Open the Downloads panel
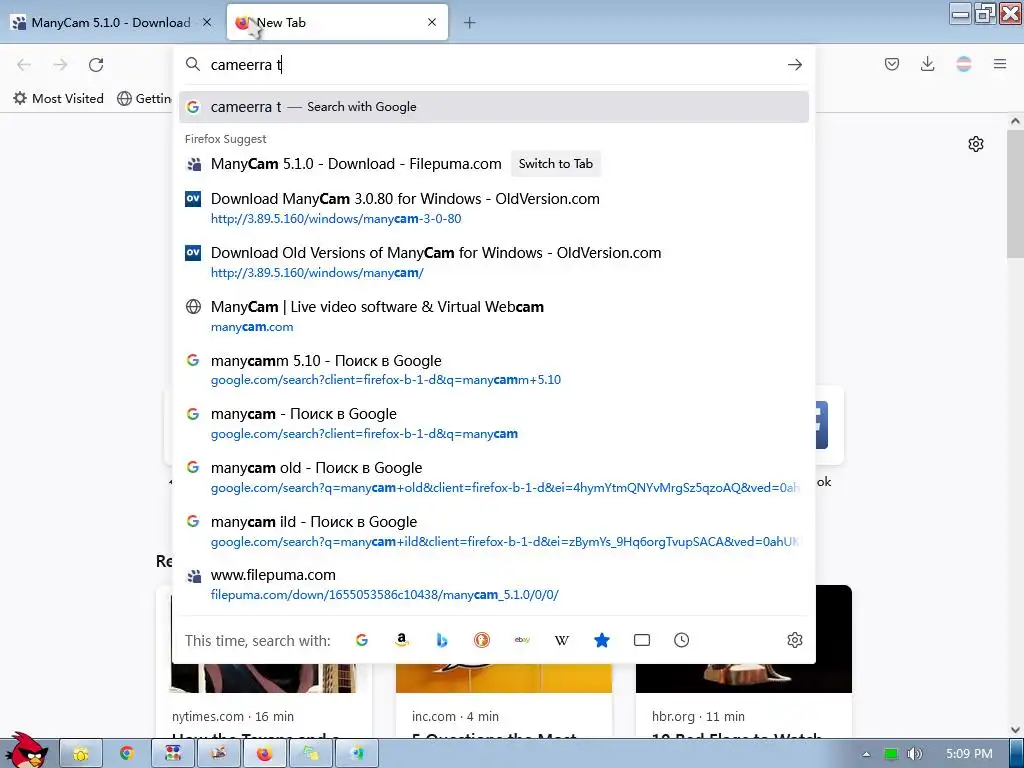The image size is (1024, 768). click(927, 64)
